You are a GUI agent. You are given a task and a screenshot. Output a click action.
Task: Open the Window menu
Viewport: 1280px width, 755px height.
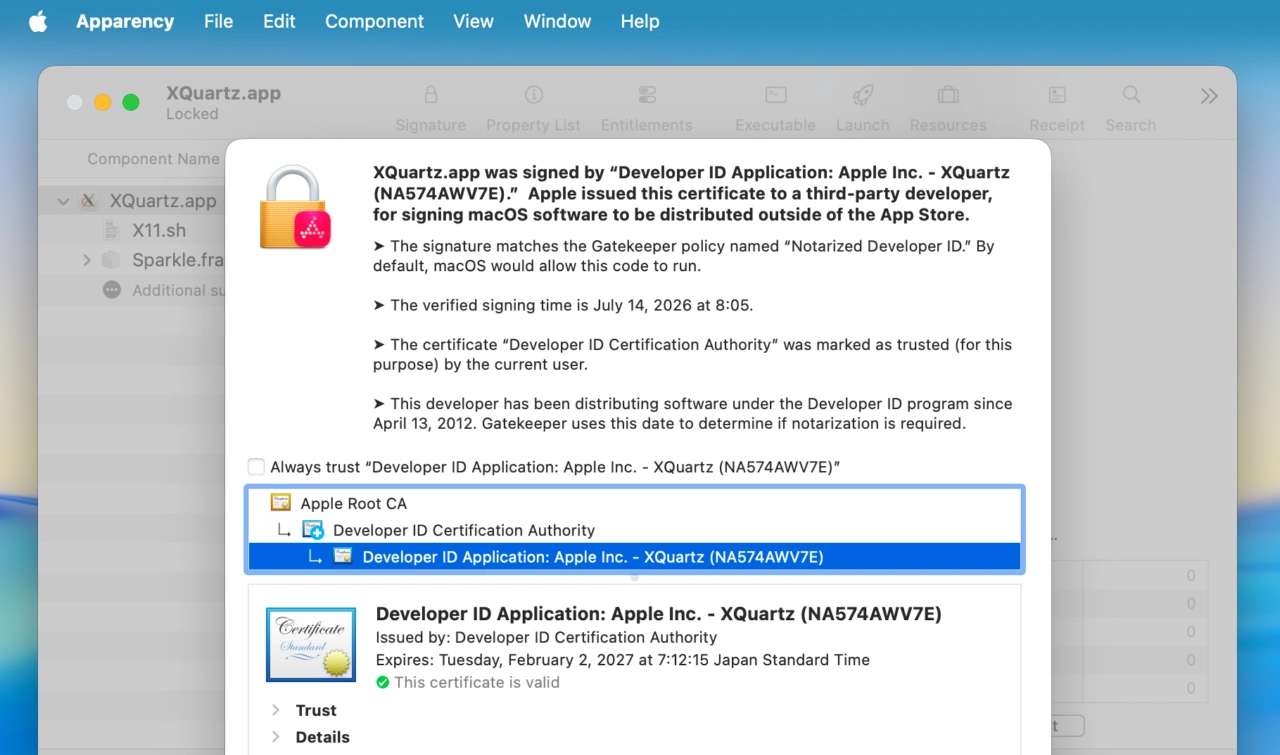click(557, 21)
